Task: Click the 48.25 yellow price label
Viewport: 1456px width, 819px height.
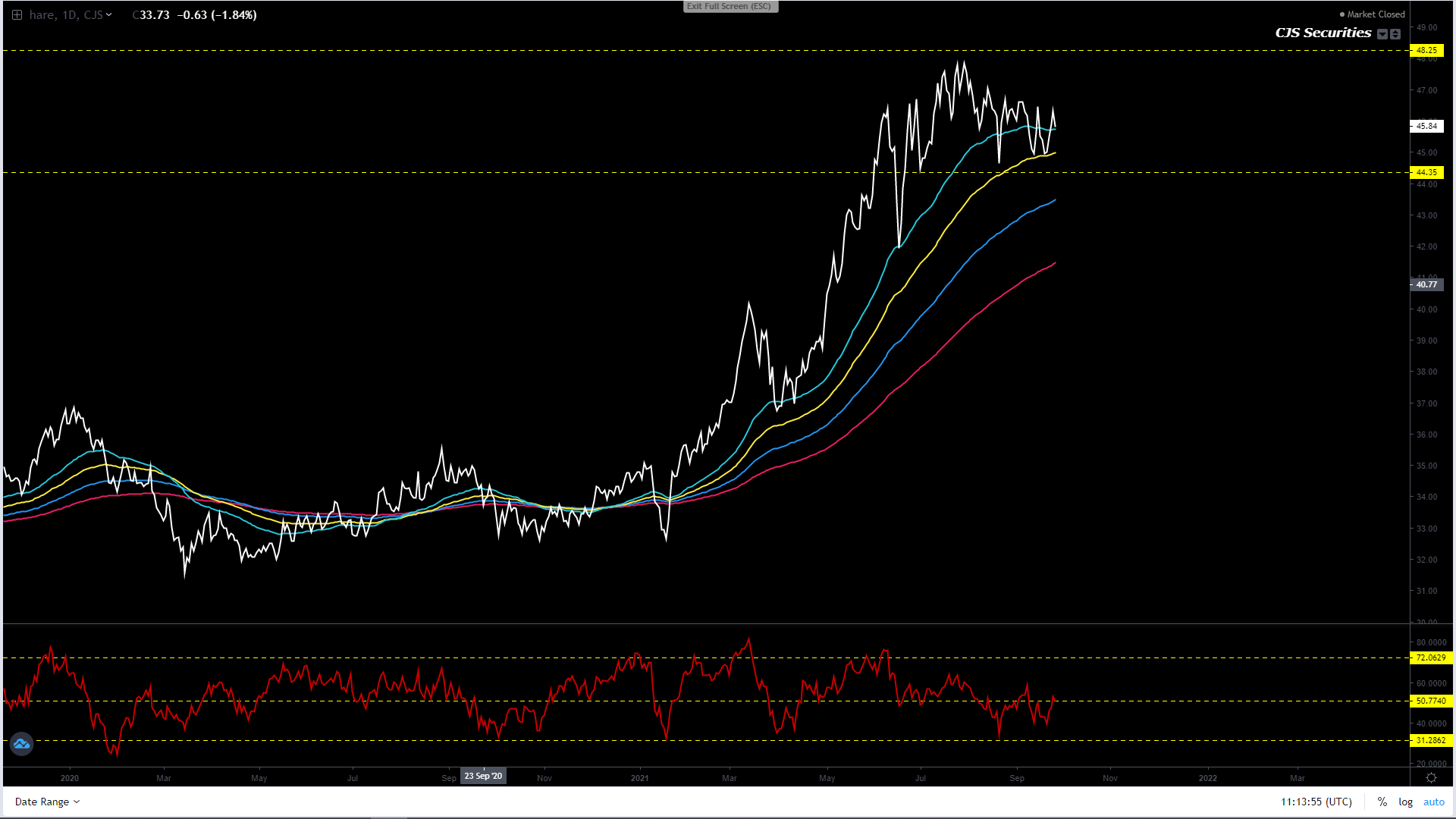Action: [1426, 50]
